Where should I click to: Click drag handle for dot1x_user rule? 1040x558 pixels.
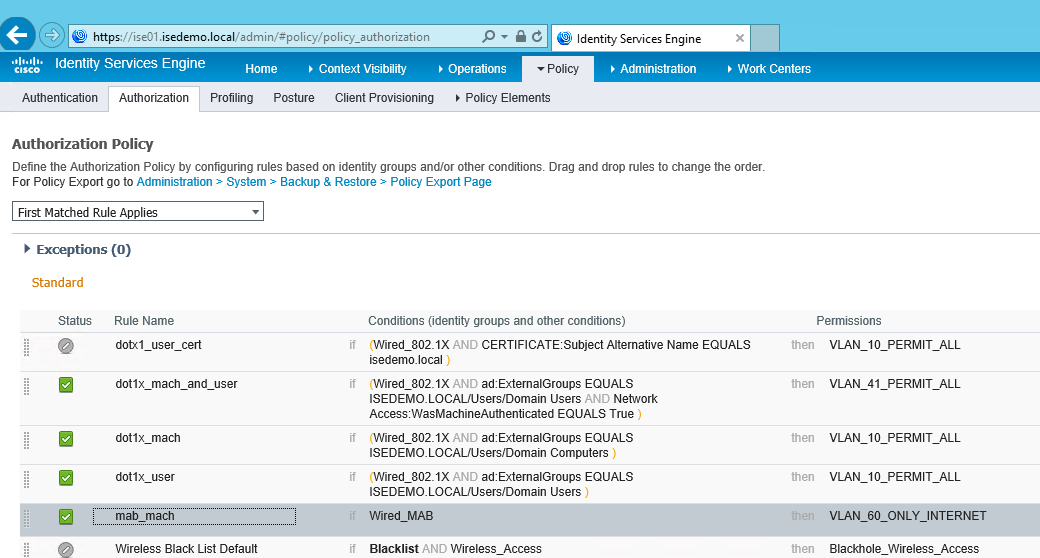click(x=27, y=479)
